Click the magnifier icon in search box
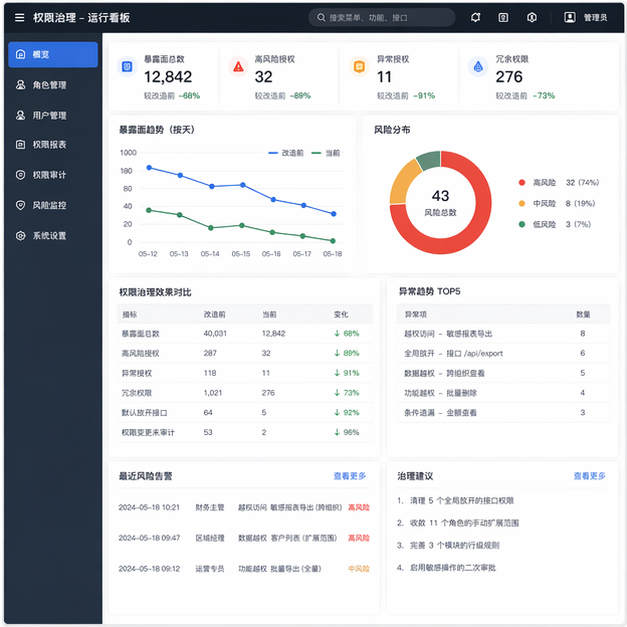 click(x=321, y=18)
